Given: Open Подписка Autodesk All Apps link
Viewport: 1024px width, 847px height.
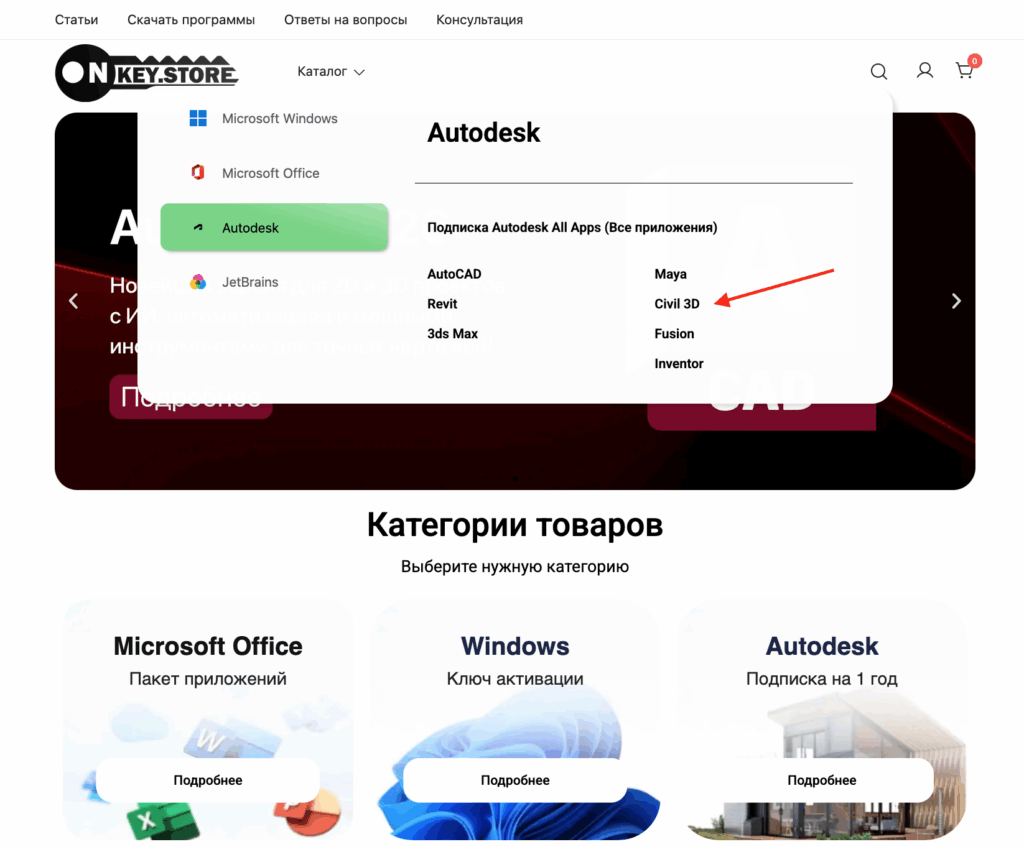Looking at the screenshot, I should click(572, 227).
